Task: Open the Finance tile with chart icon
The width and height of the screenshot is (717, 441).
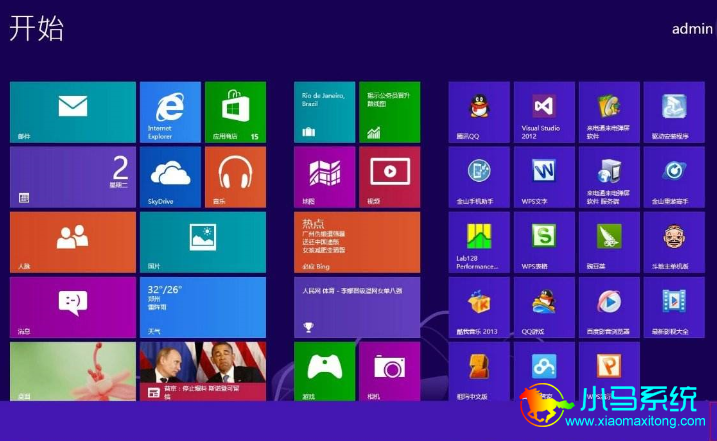Action: pyautogui.click(x=390, y=112)
